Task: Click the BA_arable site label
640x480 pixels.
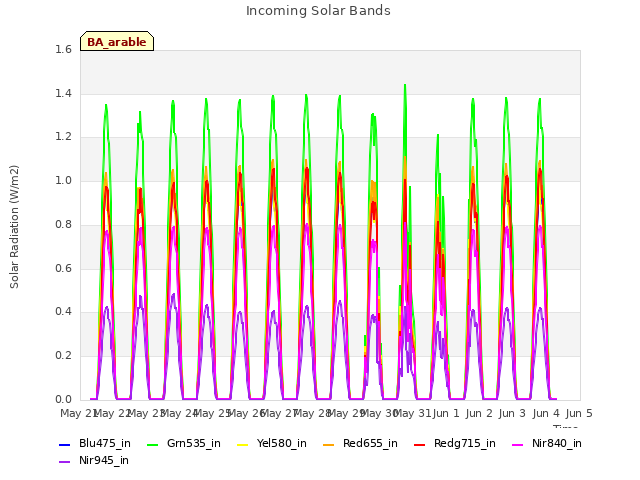Action: tap(117, 42)
